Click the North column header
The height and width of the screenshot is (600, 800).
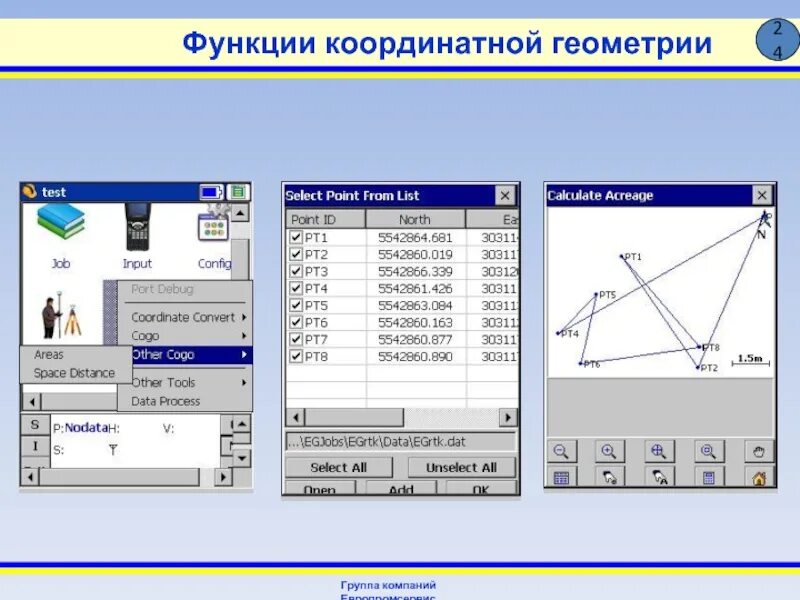(415, 219)
